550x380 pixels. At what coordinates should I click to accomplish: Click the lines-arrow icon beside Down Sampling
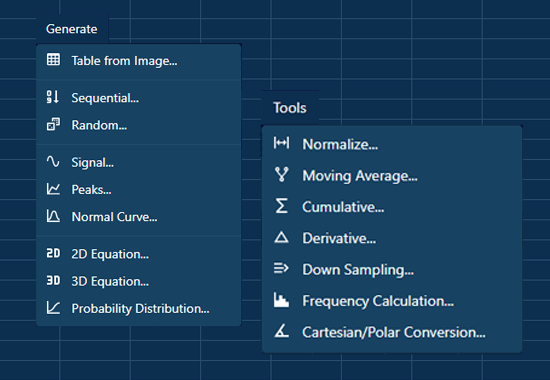[x=281, y=268]
